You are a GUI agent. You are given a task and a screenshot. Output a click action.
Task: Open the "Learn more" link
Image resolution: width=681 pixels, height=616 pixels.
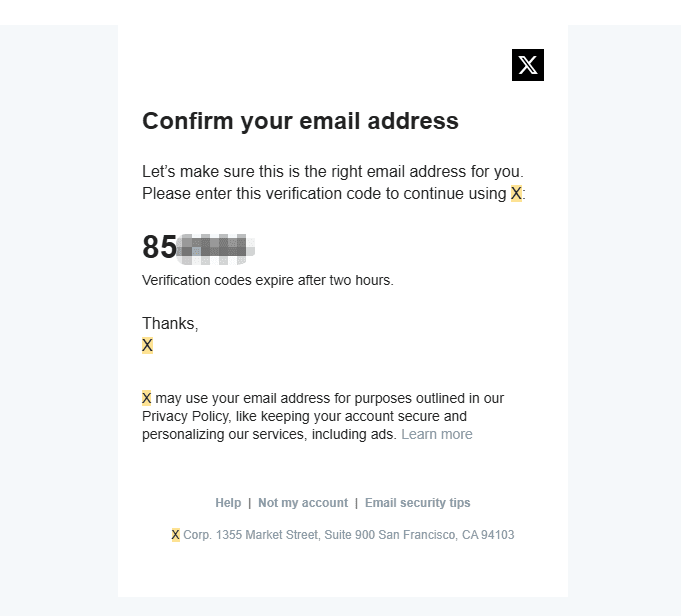[436, 435]
